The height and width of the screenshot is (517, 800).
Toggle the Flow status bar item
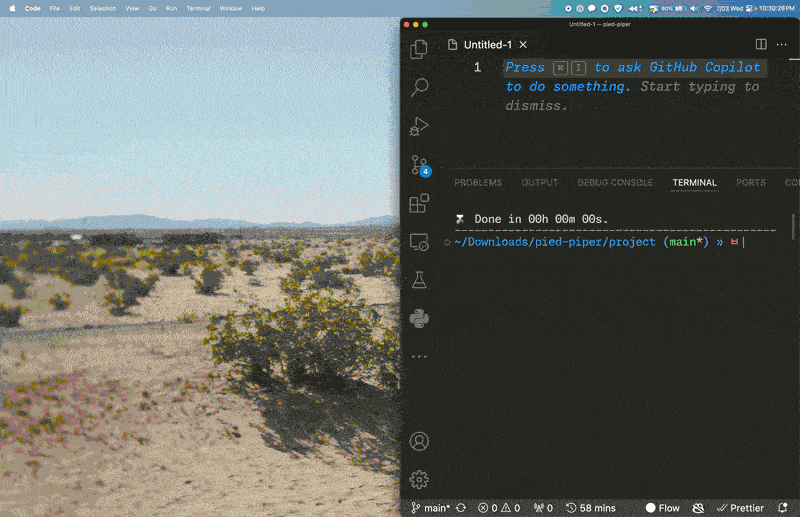662,508
